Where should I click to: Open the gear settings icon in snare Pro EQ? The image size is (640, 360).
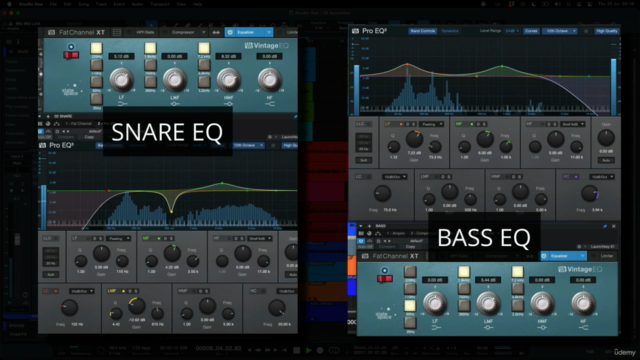click(x=273, y=145)
